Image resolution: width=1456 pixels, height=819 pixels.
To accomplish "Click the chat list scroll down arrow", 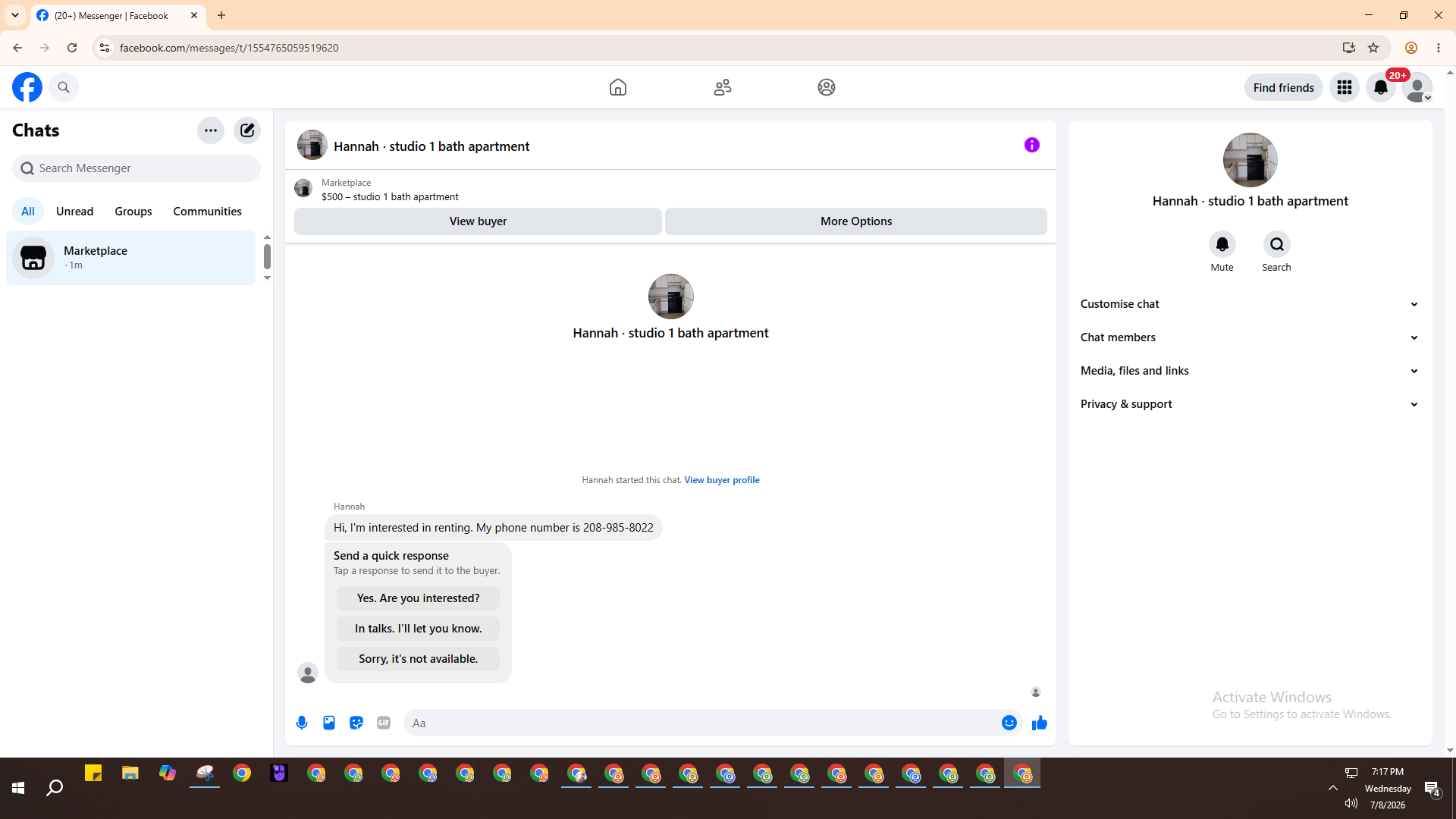I will (267, 278).
